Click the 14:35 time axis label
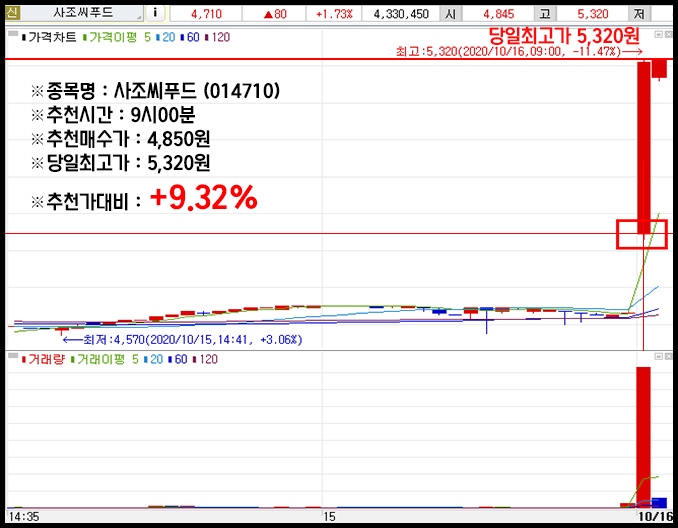This screenshot has width=678, height=528. [24, 516]
